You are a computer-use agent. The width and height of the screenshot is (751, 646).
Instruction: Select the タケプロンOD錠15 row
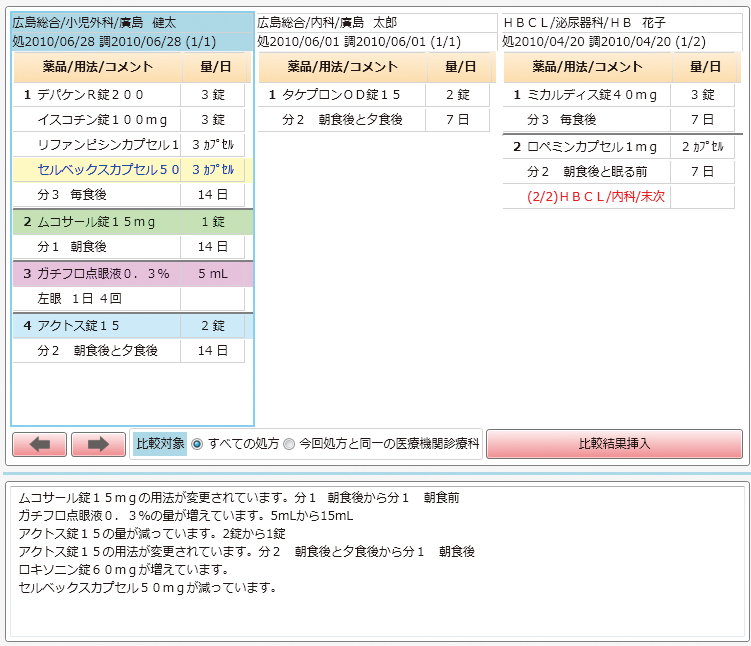(x=374, y=95)
